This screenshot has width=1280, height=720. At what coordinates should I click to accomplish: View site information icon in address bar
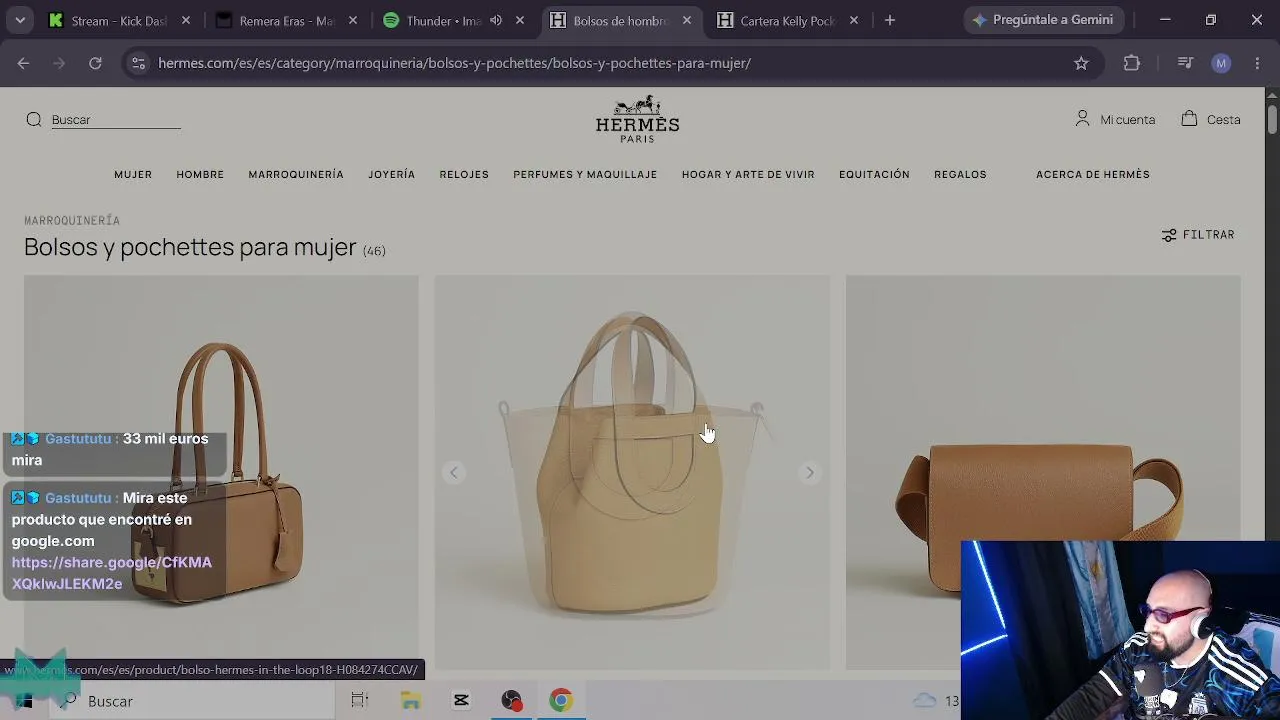pos(138,63)
